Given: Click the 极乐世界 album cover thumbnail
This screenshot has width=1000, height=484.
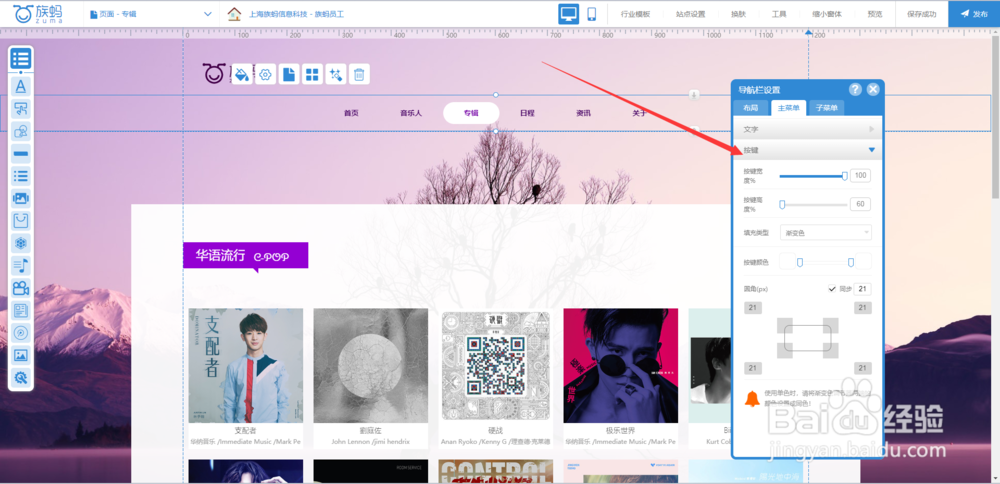Looking at the screenshot, I should (621, 365).
